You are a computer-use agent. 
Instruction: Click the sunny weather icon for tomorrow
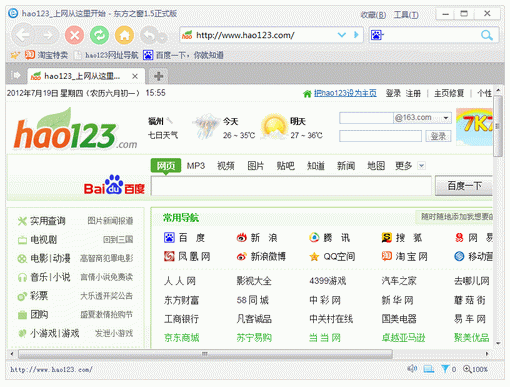click(x=274, y=127)
